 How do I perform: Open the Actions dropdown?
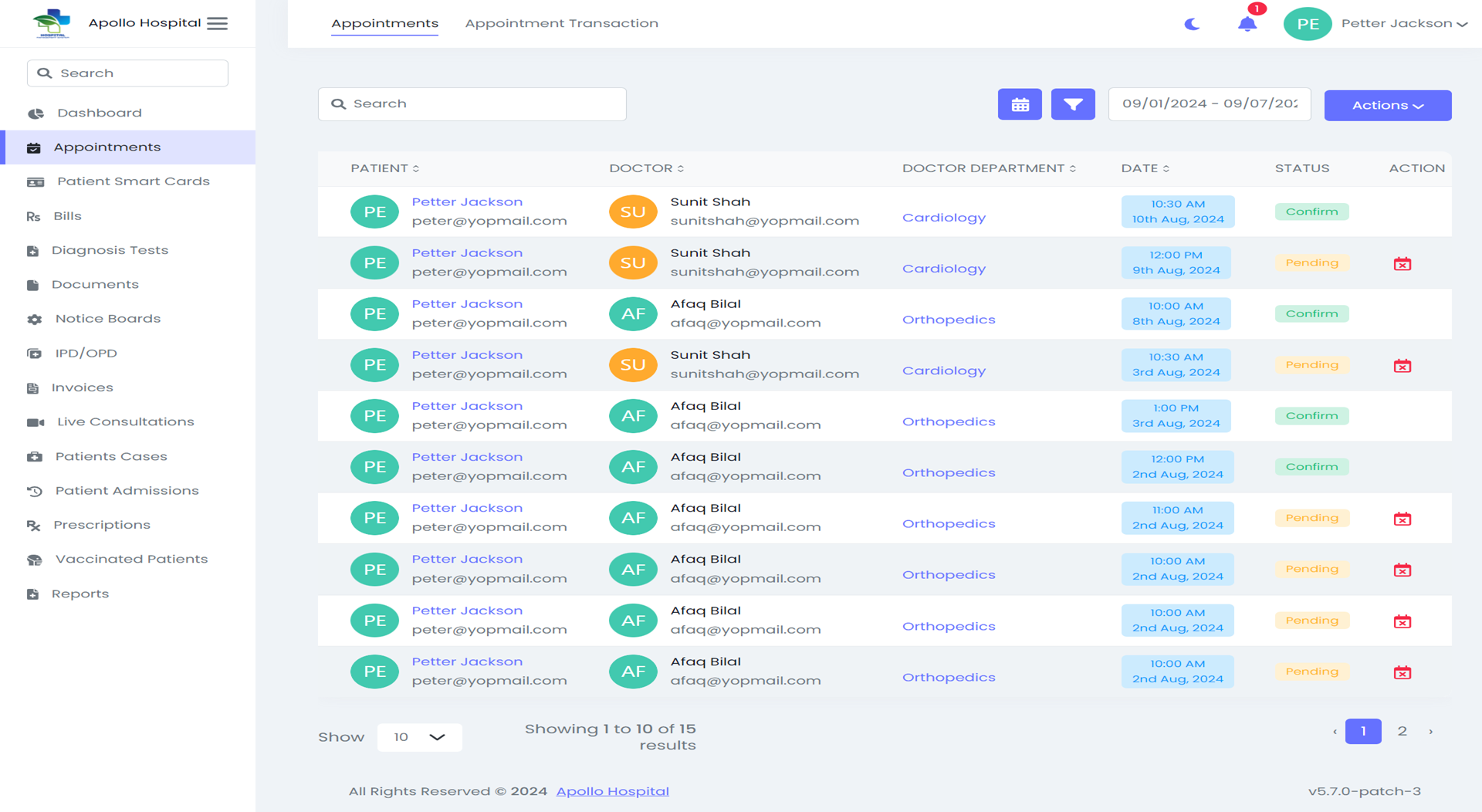click(1387, 105)
